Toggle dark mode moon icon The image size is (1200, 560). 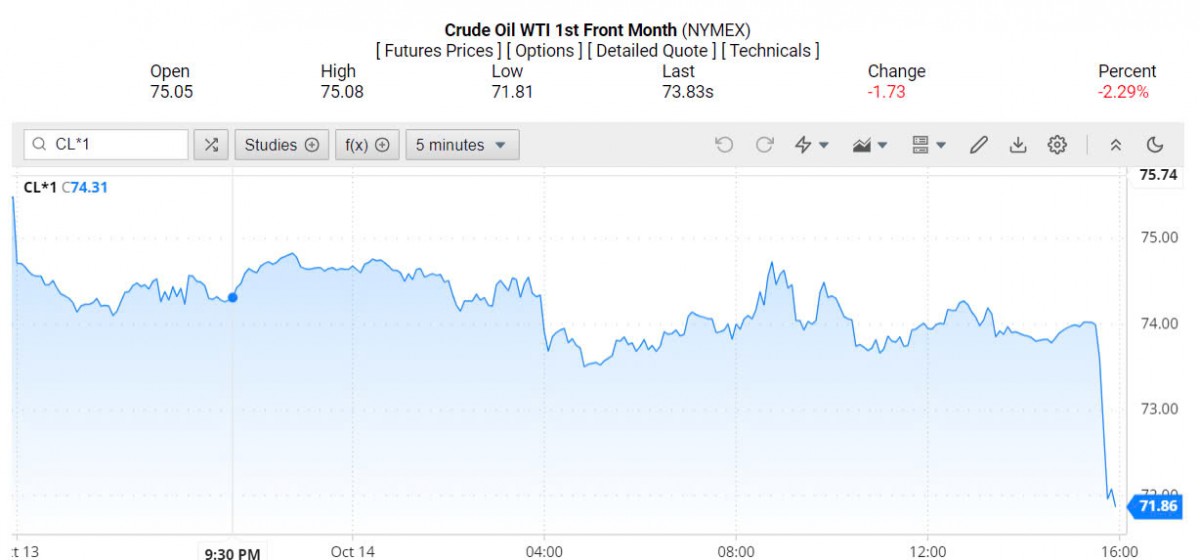coord(1155,145)
